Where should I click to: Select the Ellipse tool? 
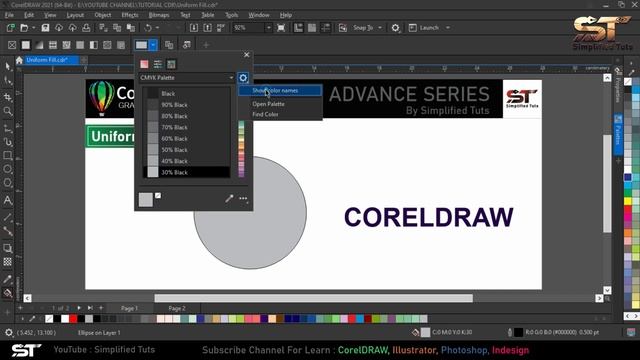(x=8, y=169)
